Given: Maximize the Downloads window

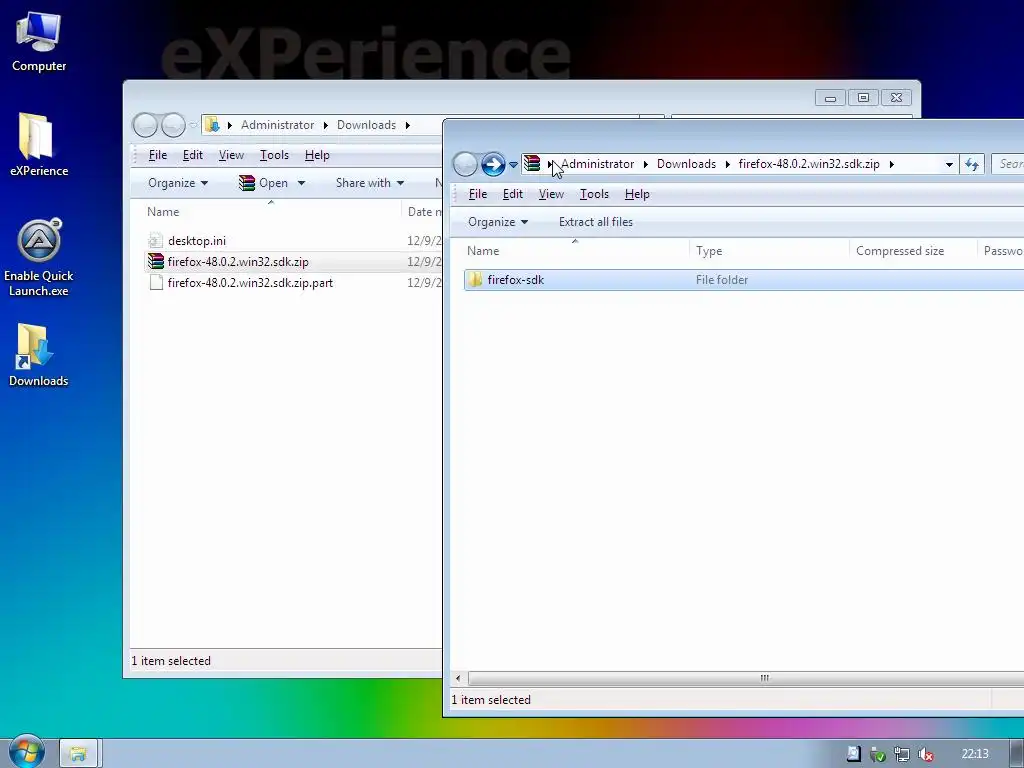Looking at the screenshot, I should tap(863, 98).
